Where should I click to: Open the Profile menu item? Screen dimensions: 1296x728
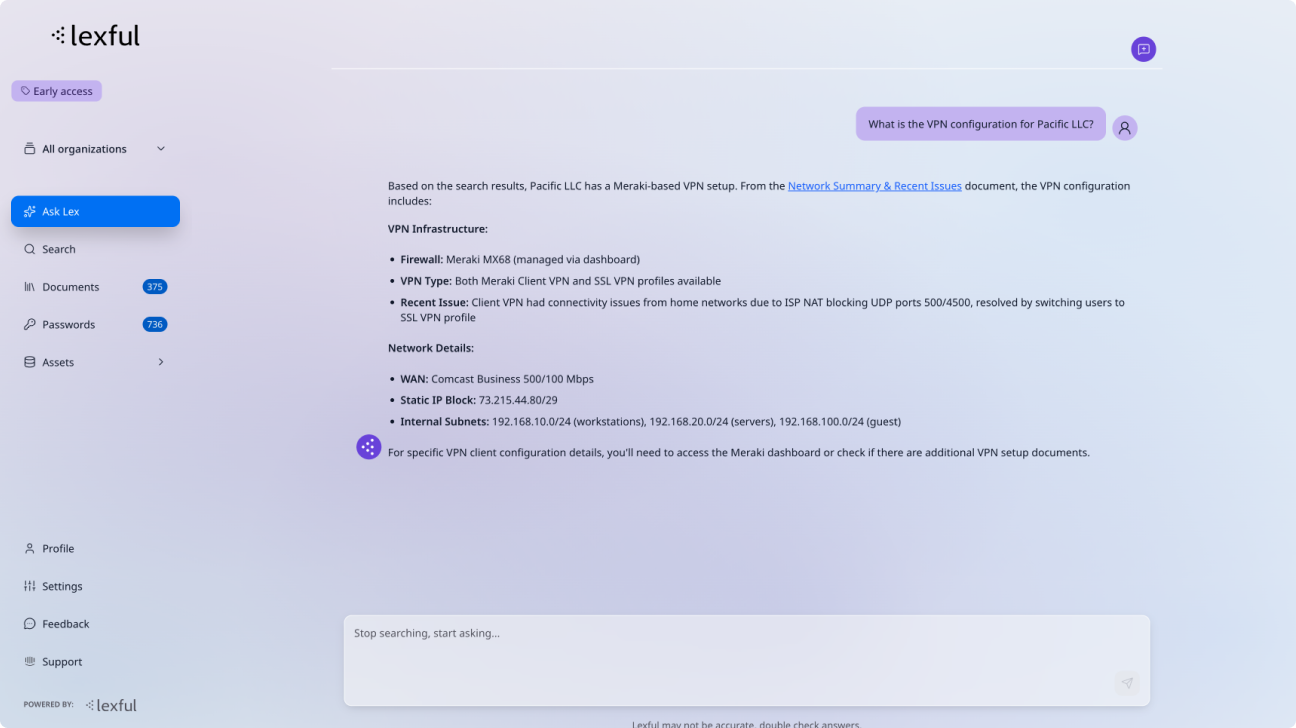click(x=56, y=548)
